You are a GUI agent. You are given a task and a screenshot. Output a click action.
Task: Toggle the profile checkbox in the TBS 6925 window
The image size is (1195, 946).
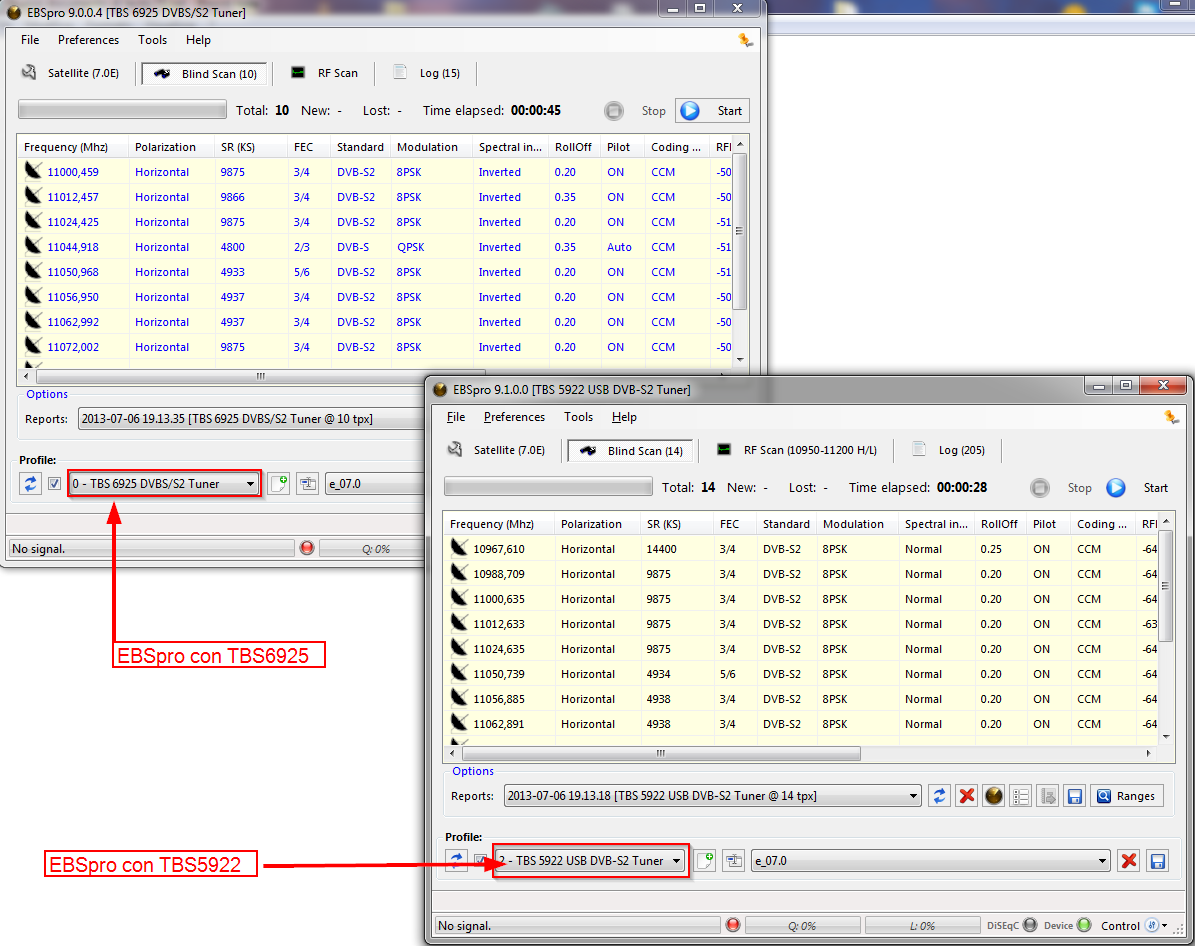[54, 483]
